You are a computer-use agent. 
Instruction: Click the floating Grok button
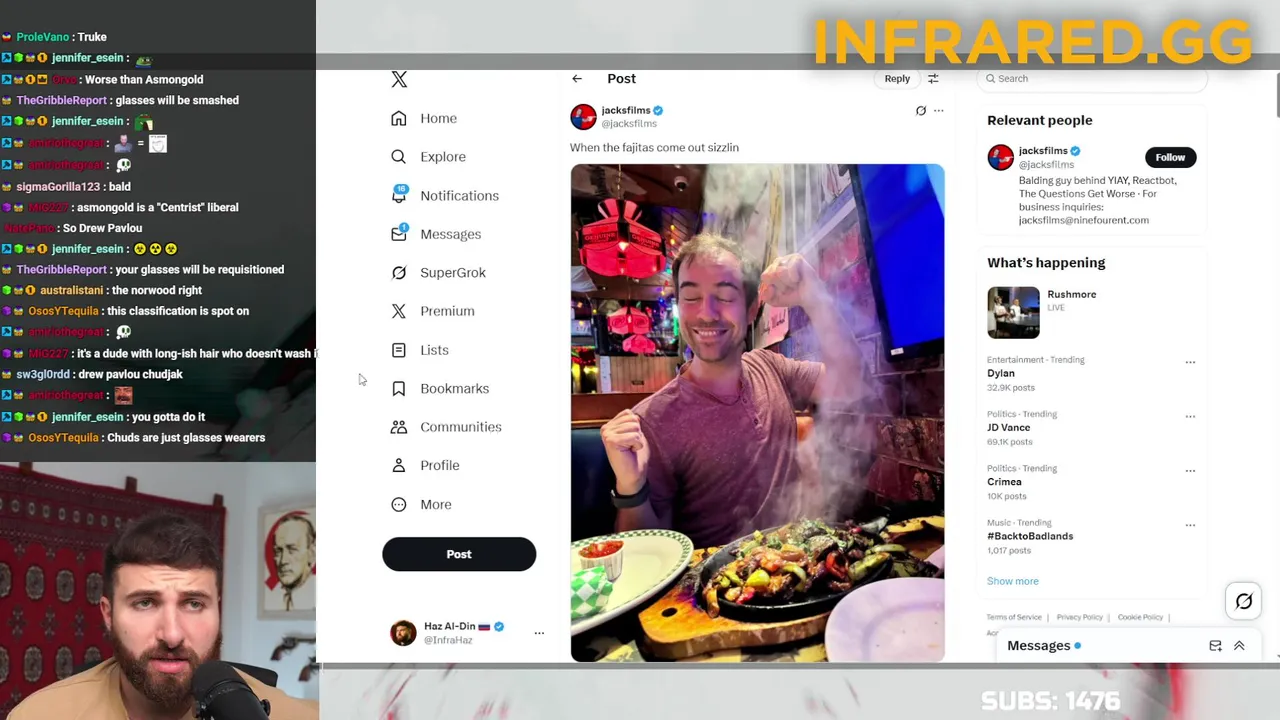tap(1244, 601)
